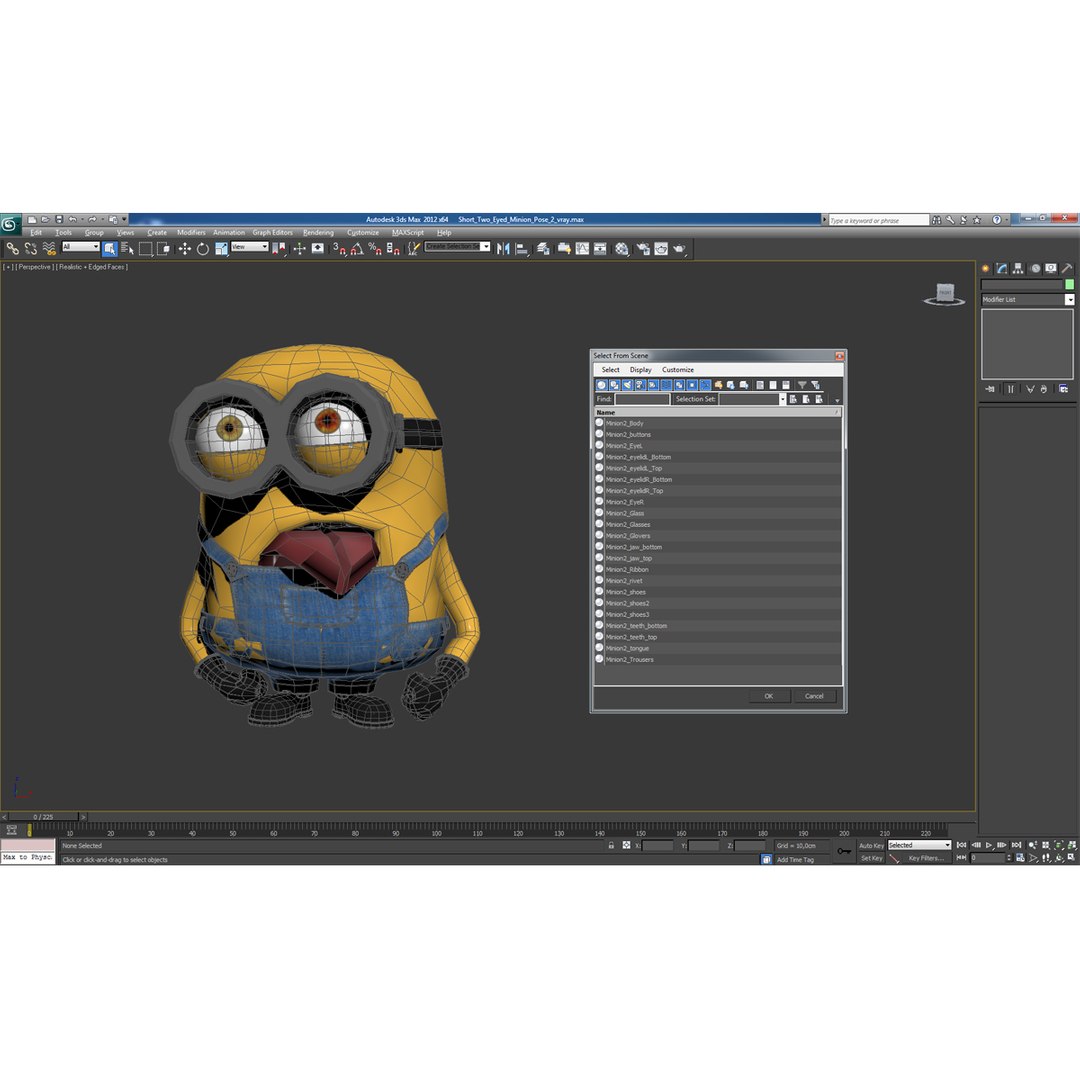Open Render Setup dialog
Screen dimensions: 1080x1080
pyautogui.click(x=643, y=249)
